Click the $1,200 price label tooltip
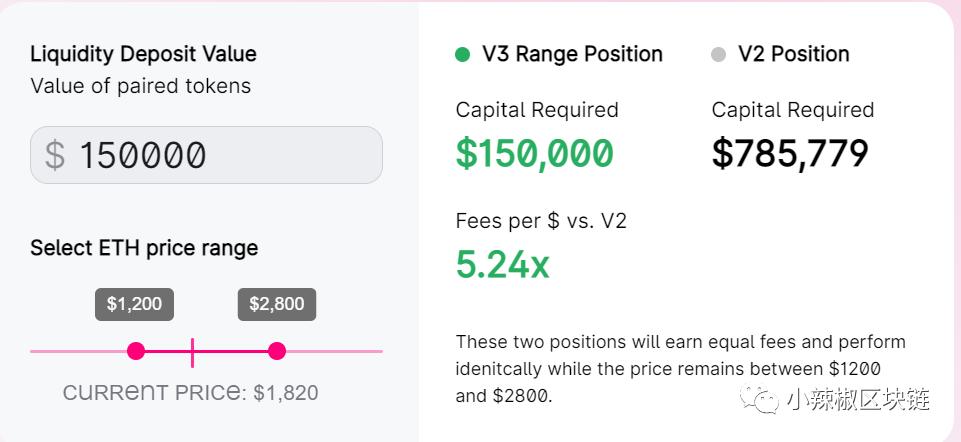Image resolution: width=961 pixels, height=442 pixels. click(x=134, y=304)
